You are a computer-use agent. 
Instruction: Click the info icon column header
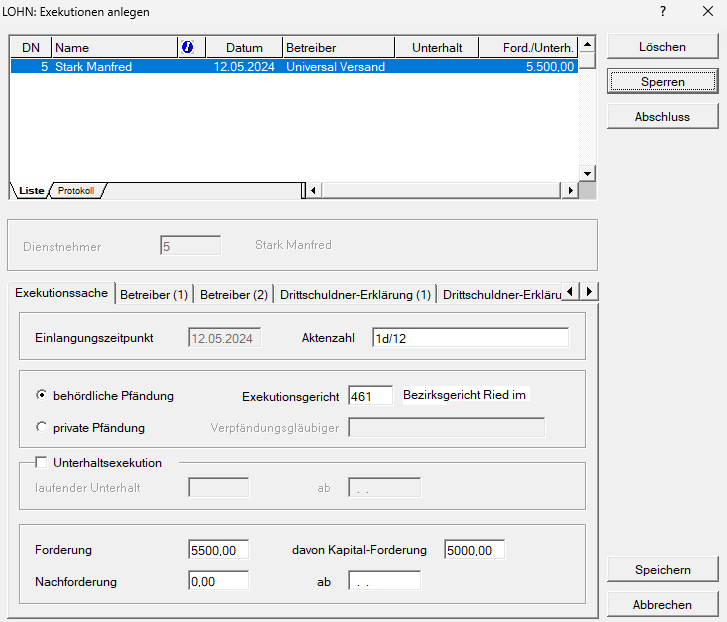187,47
